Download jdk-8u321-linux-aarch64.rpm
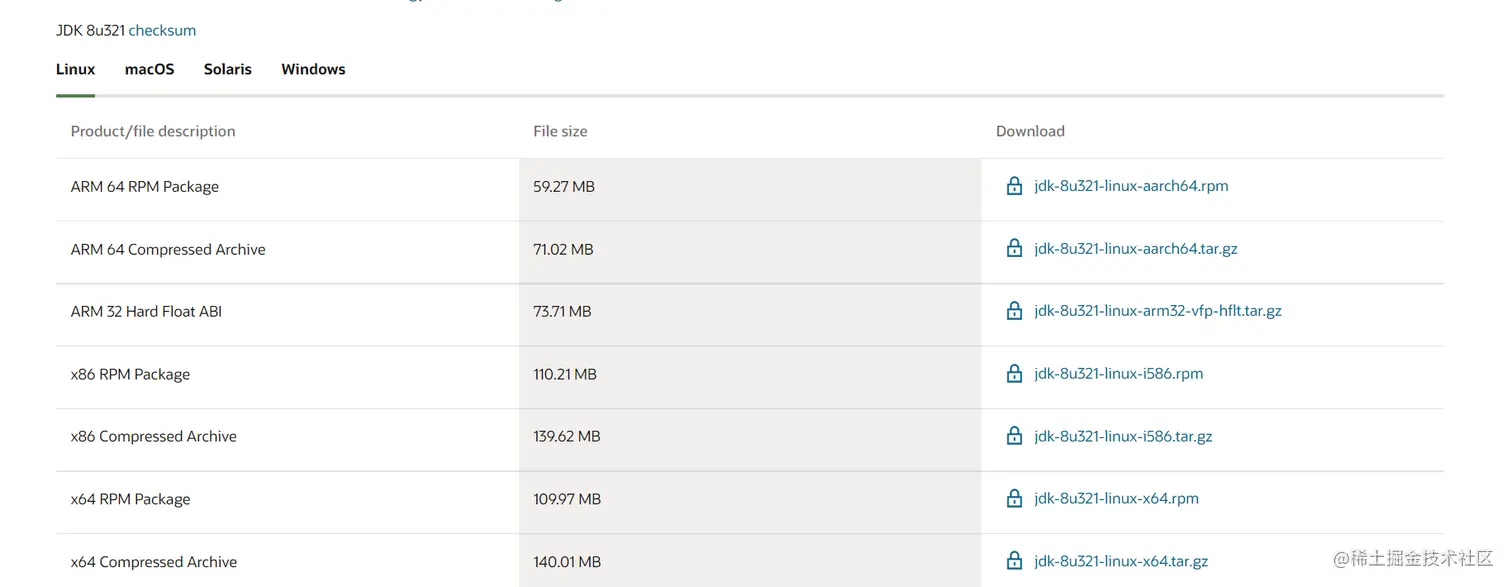The height and width of the screenshot is (587, 1512). click(x=1131, y=186)
